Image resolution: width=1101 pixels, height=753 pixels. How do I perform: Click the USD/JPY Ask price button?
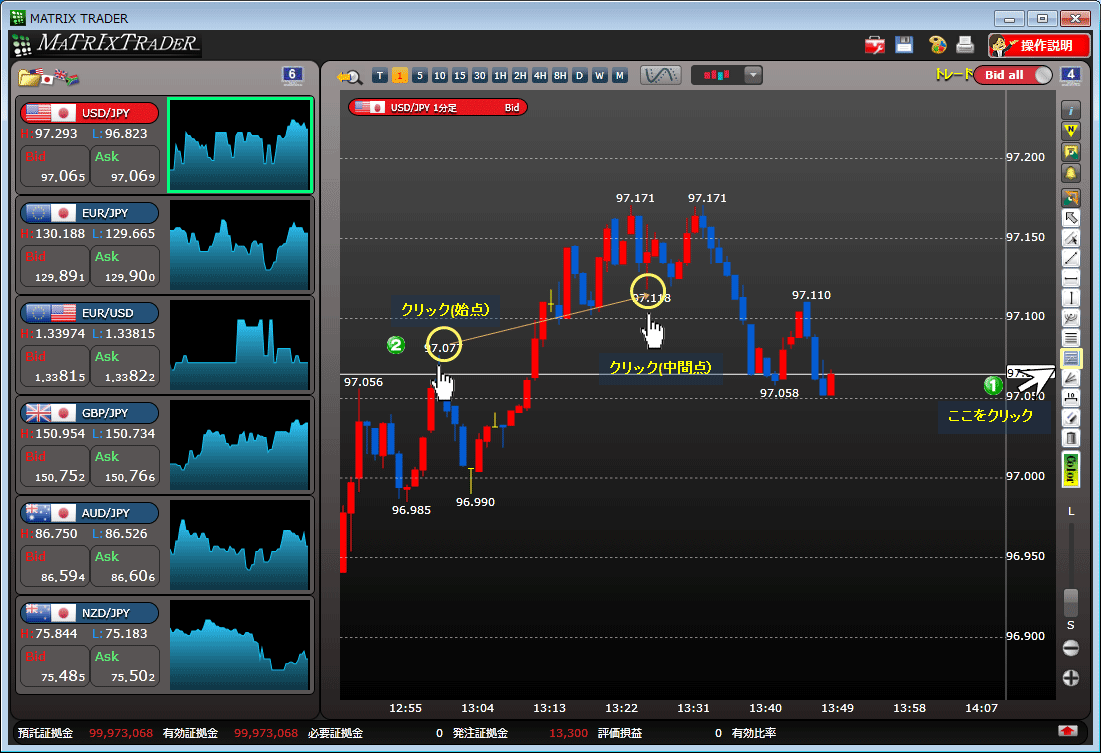(x=125, y=166)
